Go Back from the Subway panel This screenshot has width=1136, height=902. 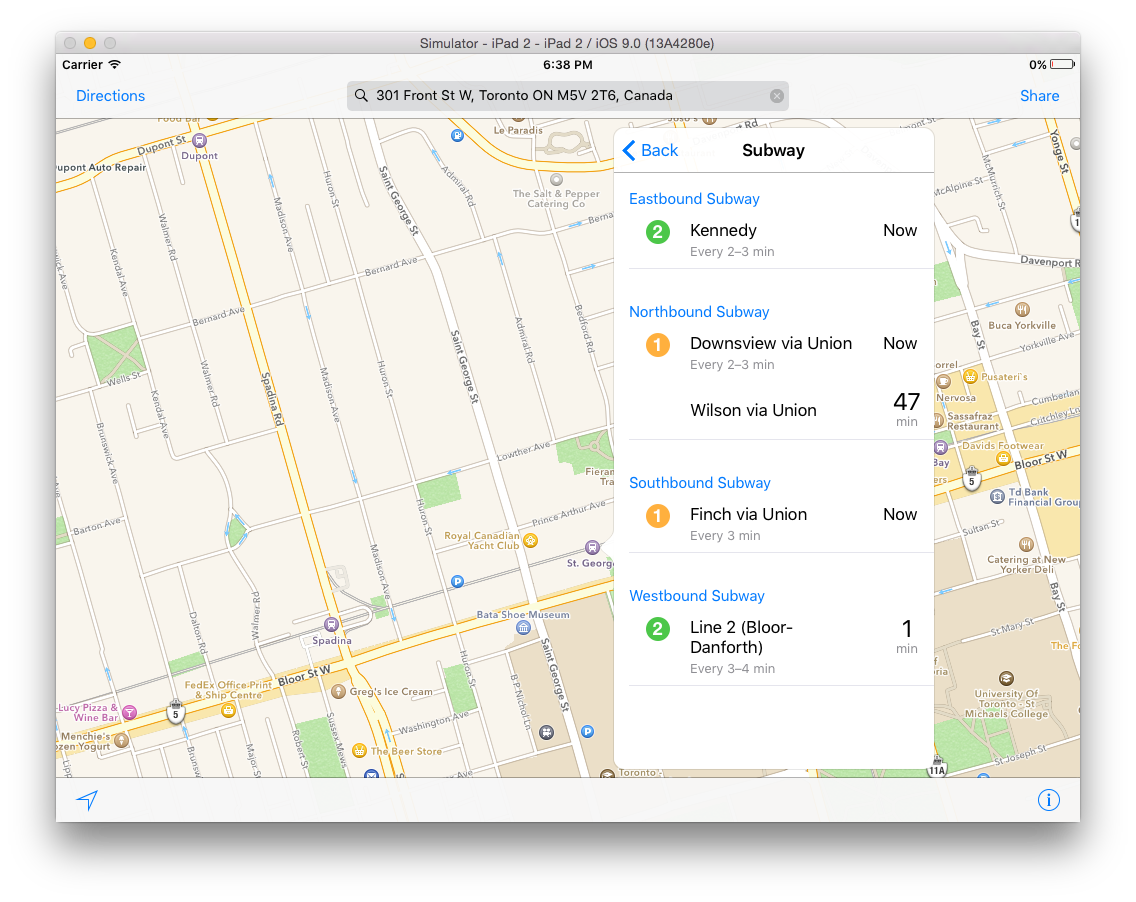click(x=650, y=150)
